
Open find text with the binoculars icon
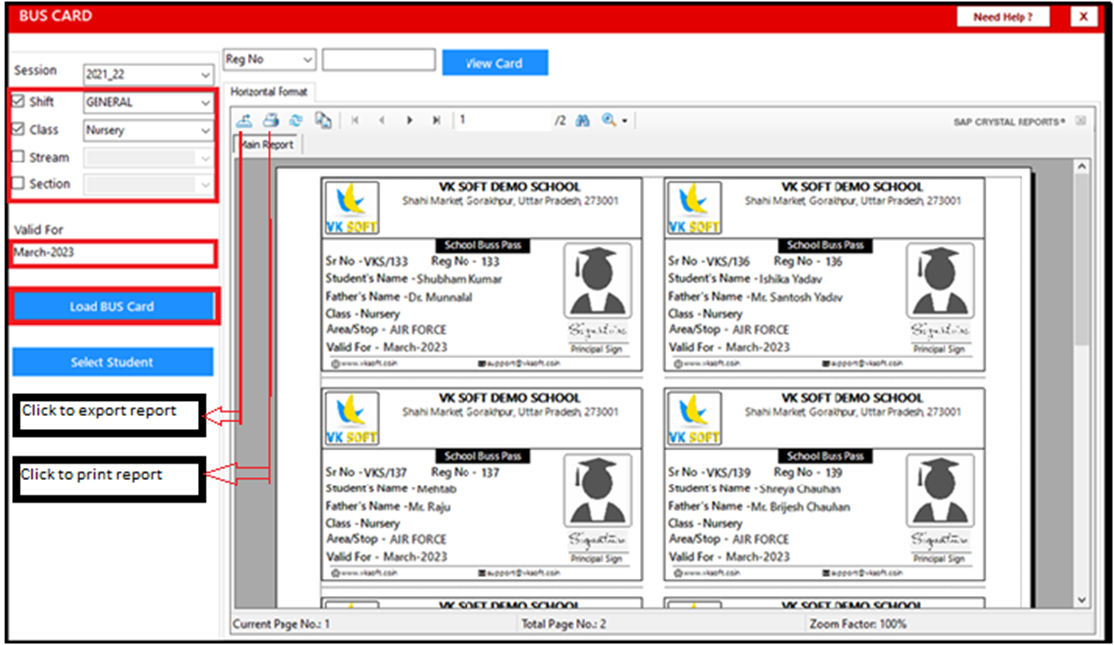point(583,121)
